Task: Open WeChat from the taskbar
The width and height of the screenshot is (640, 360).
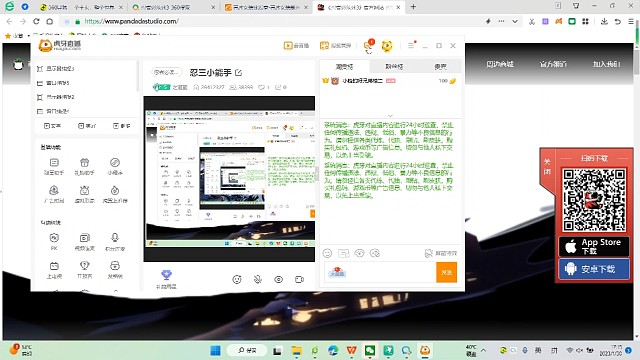Action: pos(370,350)
